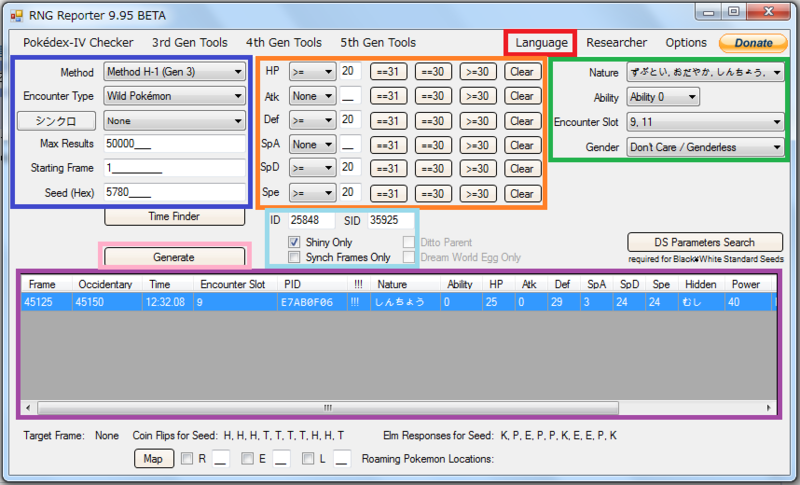The image size is (800, 485).
Task: Click the horizontal scrollbar thumb of results
Action: (328, 407)
